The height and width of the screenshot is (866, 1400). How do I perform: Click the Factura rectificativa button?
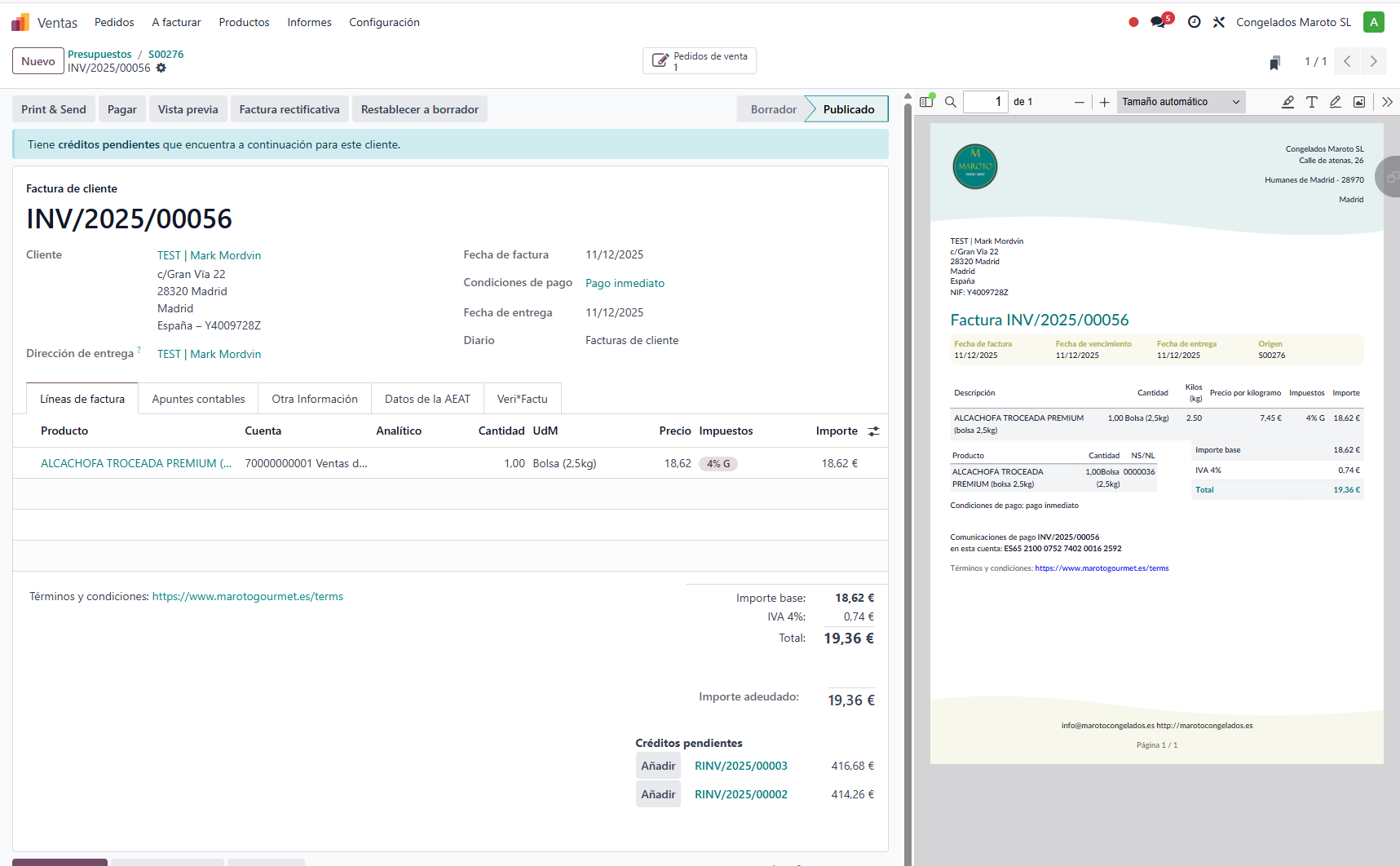tap(289, 109)
